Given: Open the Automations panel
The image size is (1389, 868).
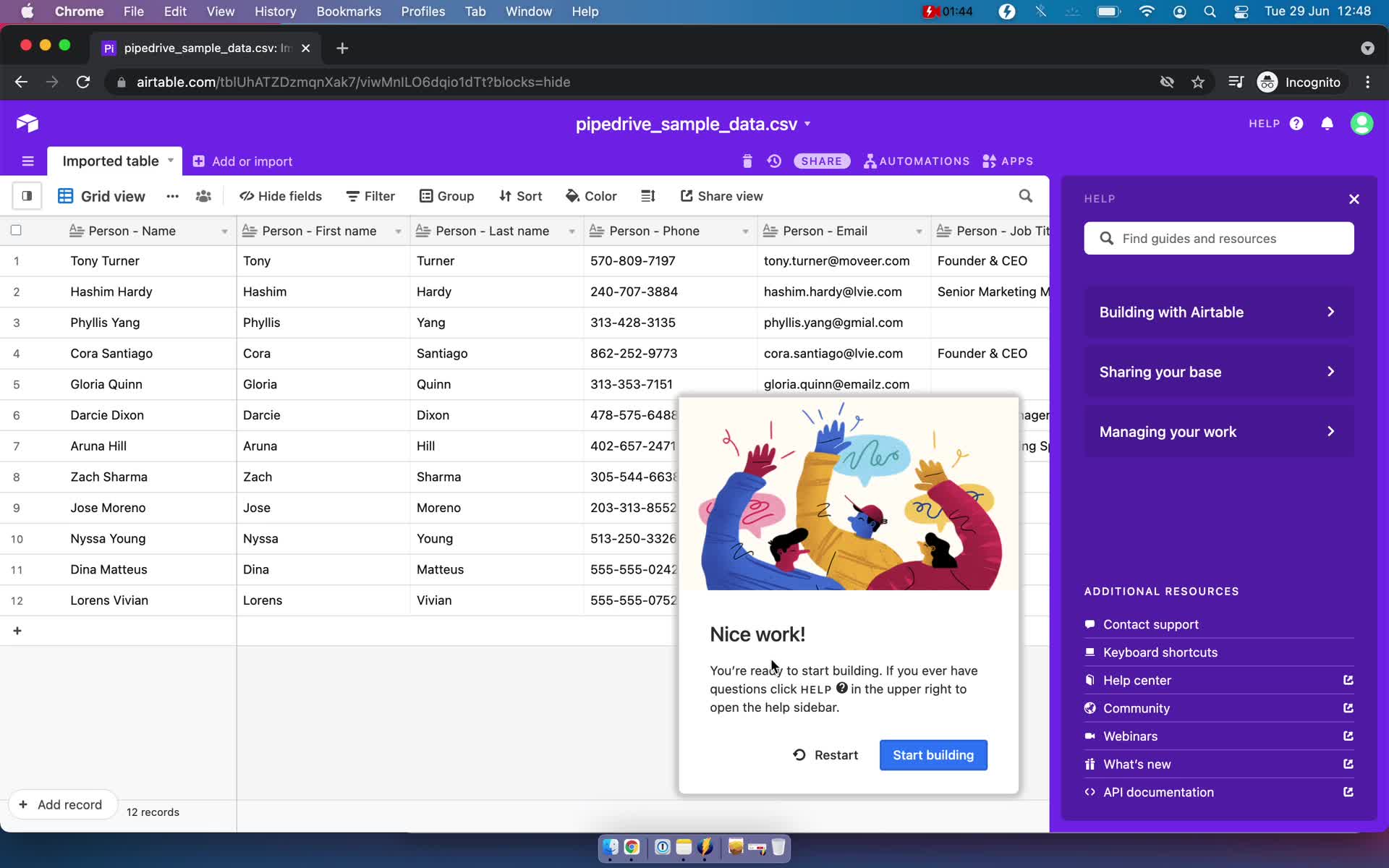Looking at the screenshot, I should point(915,161).
